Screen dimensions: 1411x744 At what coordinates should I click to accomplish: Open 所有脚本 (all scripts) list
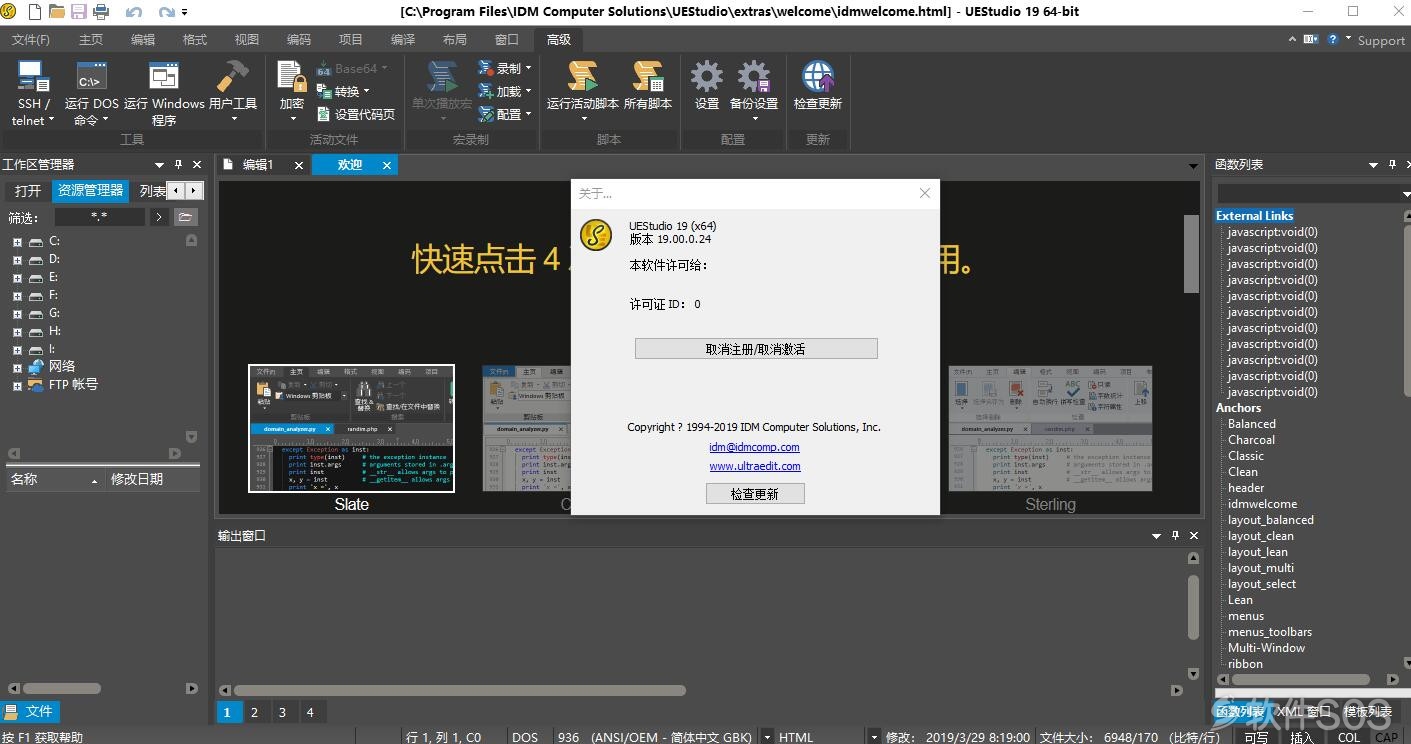point(648,86)
